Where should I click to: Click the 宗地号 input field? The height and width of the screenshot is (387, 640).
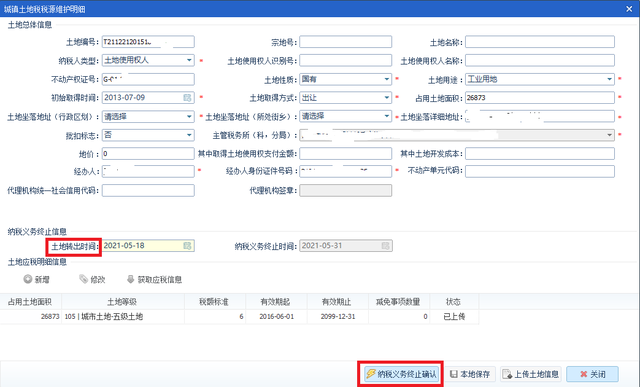pyautogui.click(x=346, y=42)
